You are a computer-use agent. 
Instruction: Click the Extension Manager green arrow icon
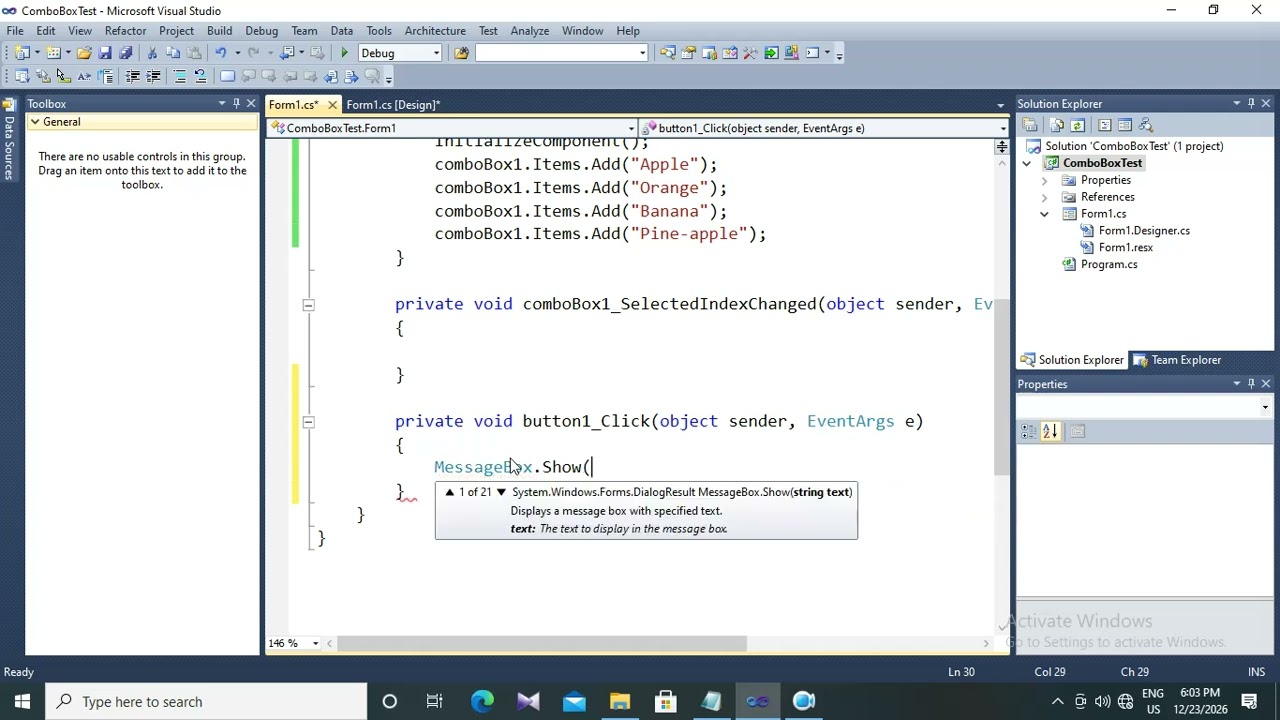771,53
